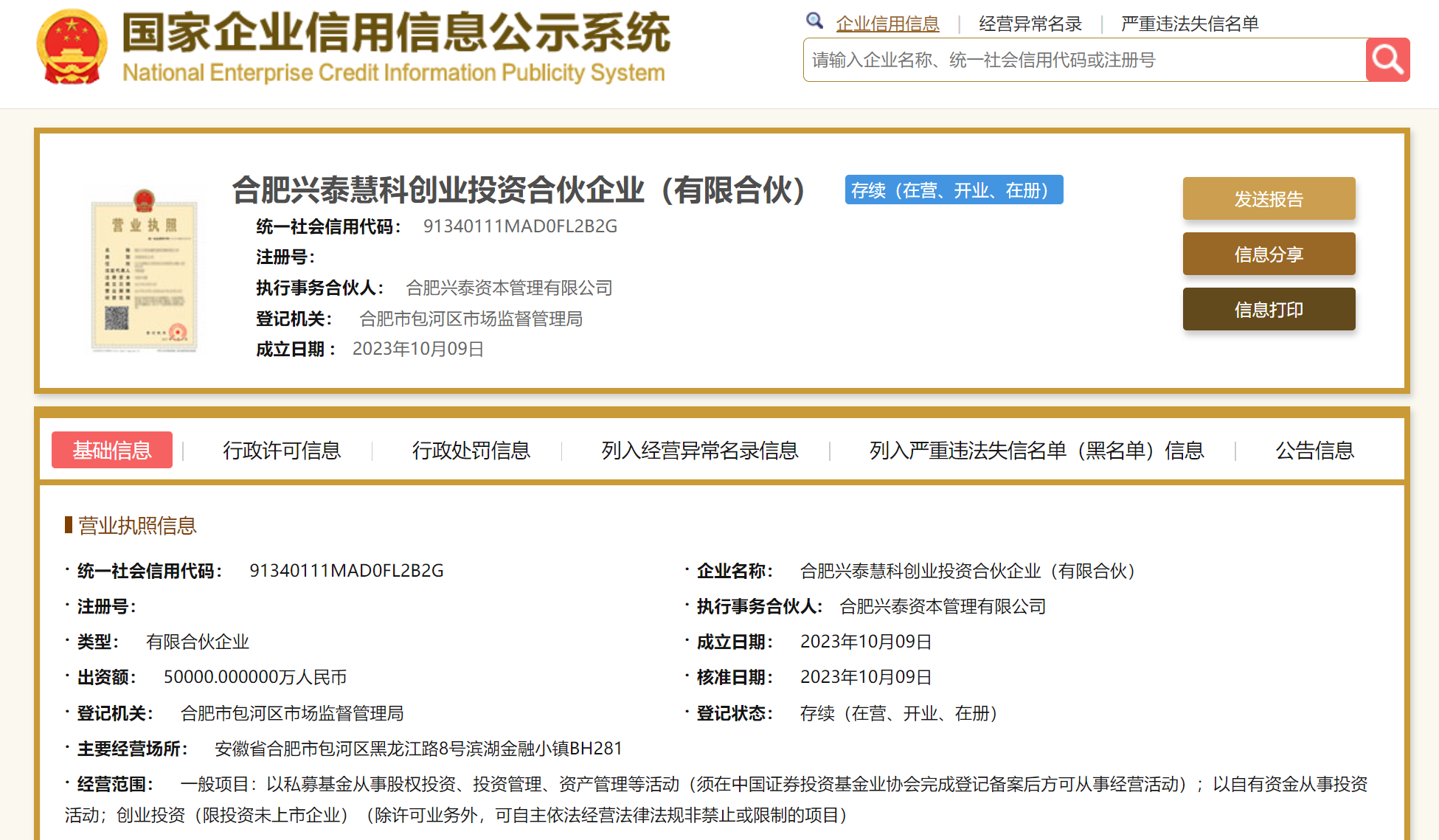Select the 企业信用信息 search category link
This screenshot has width=1439, height=840.
click(887, 24)
